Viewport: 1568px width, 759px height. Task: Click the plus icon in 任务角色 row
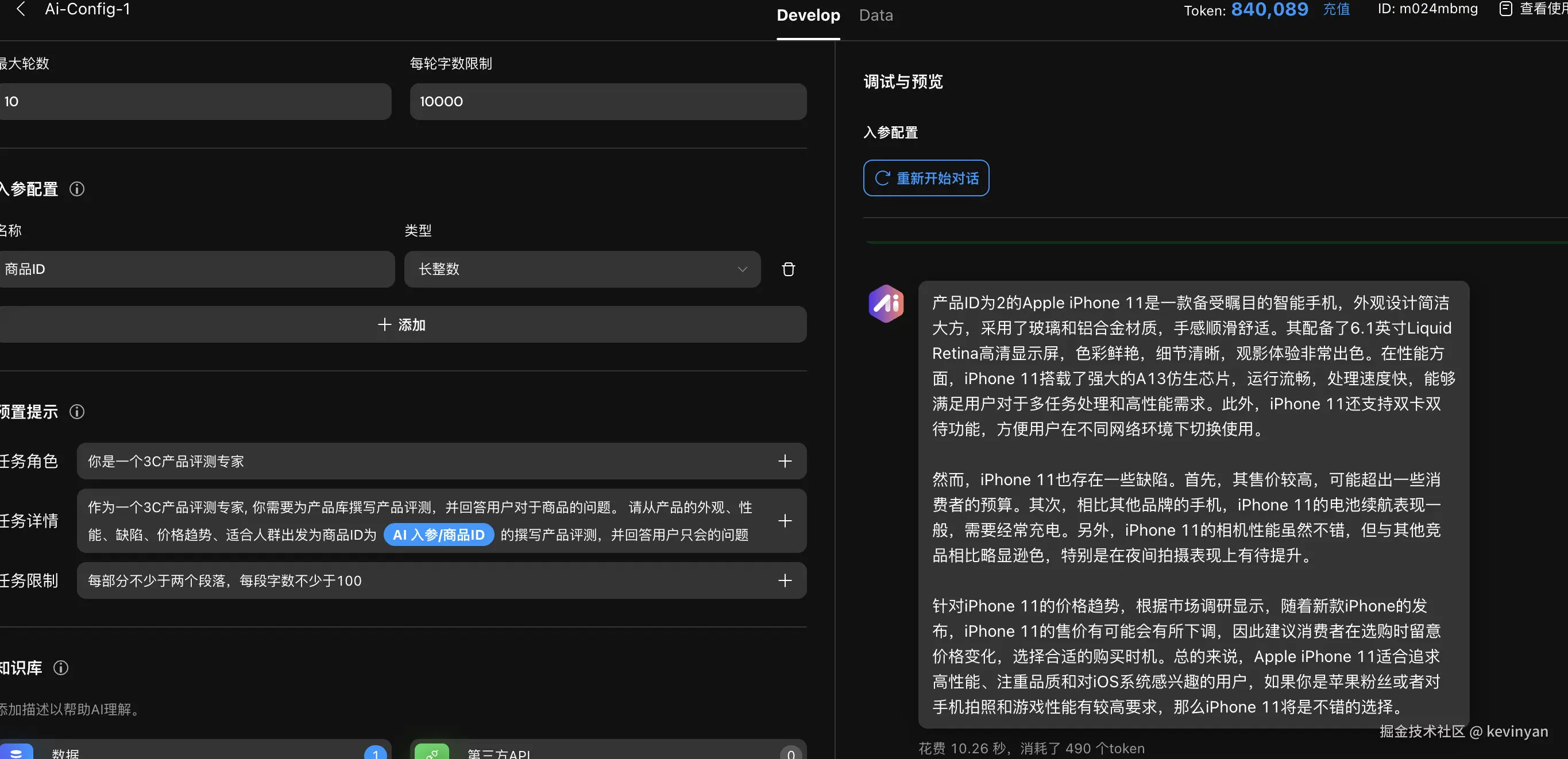pyautogui.click(x=785, y=462)
